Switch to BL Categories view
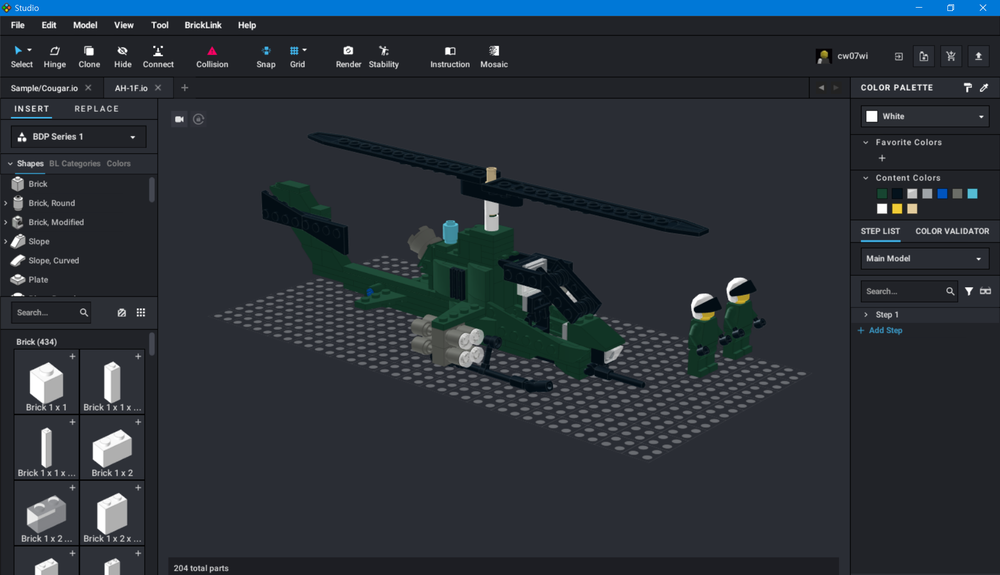Screen dimensions: 1000x575 [x=75, y=164]
